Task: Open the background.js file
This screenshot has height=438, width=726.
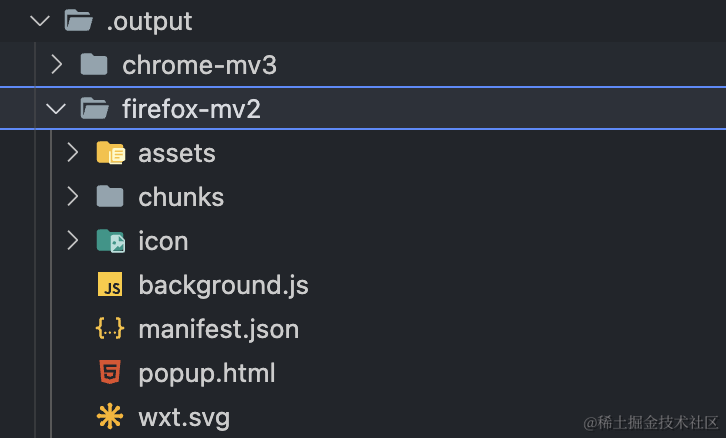Action: click(x=223, y=285)
